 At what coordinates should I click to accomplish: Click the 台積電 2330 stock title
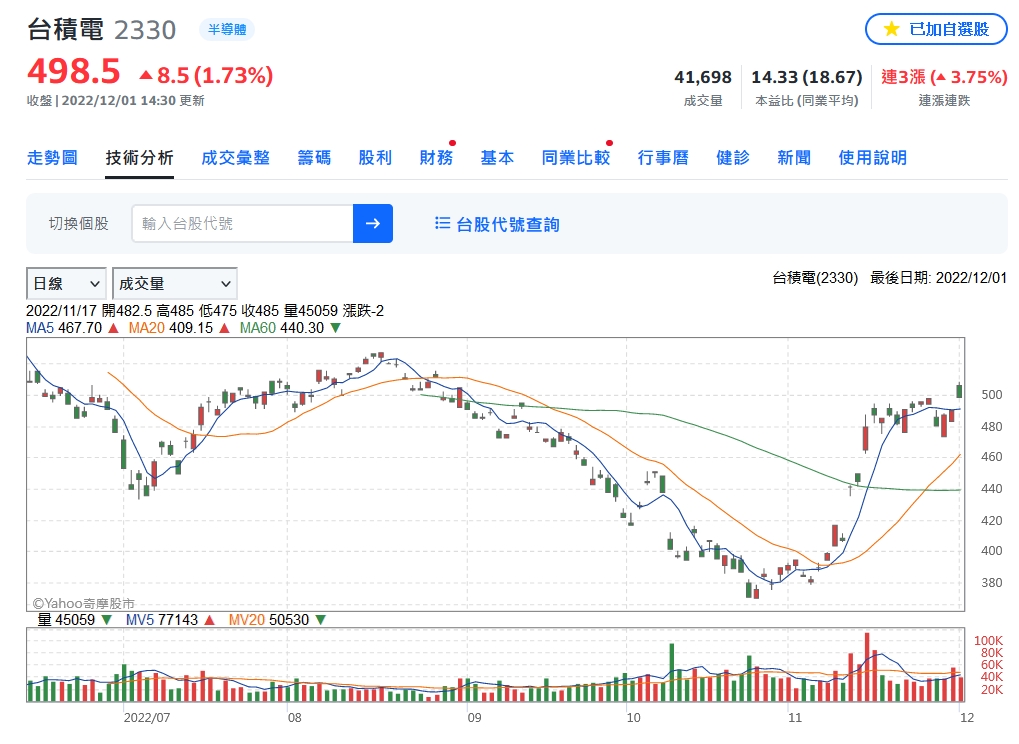(101, 29)
